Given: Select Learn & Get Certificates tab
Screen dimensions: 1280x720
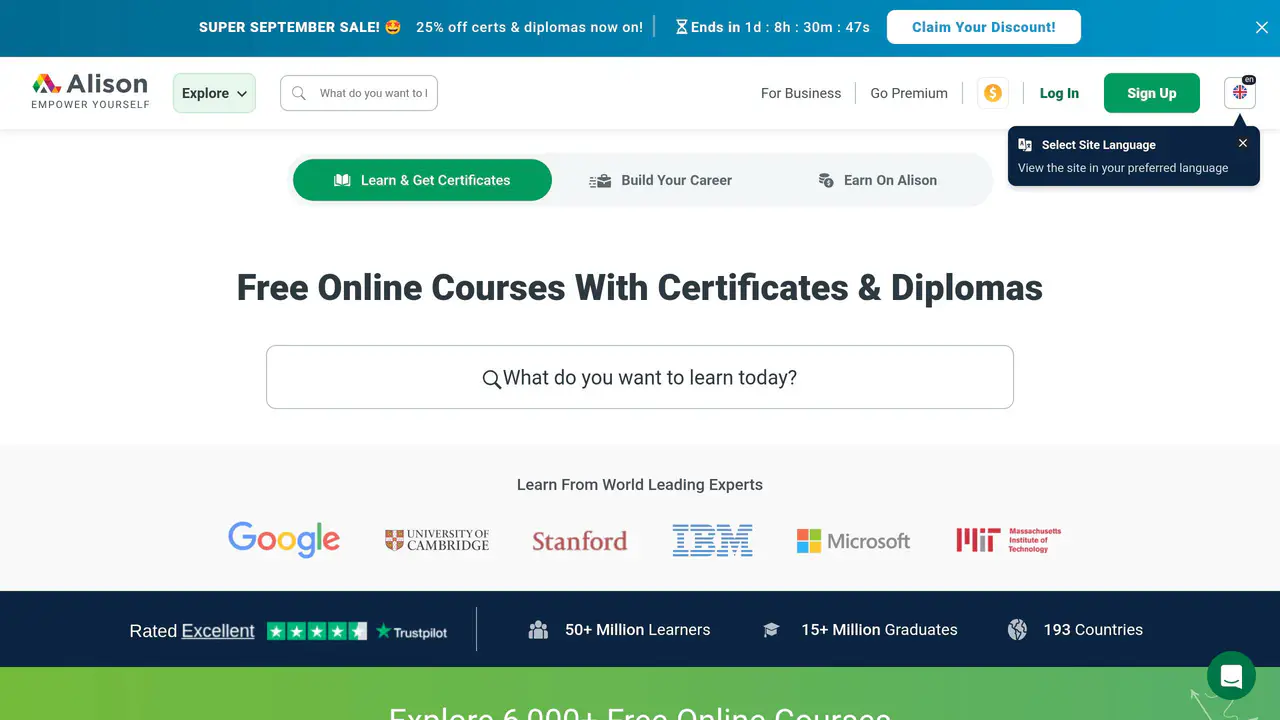Looking at the screenshot, I should (422, 180).
